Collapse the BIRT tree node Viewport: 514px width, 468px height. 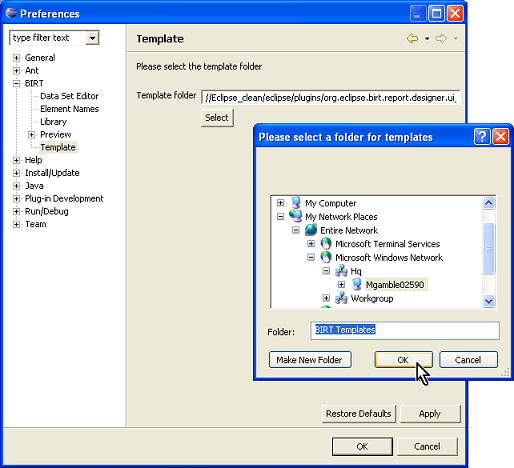click(x=16, y=83)
